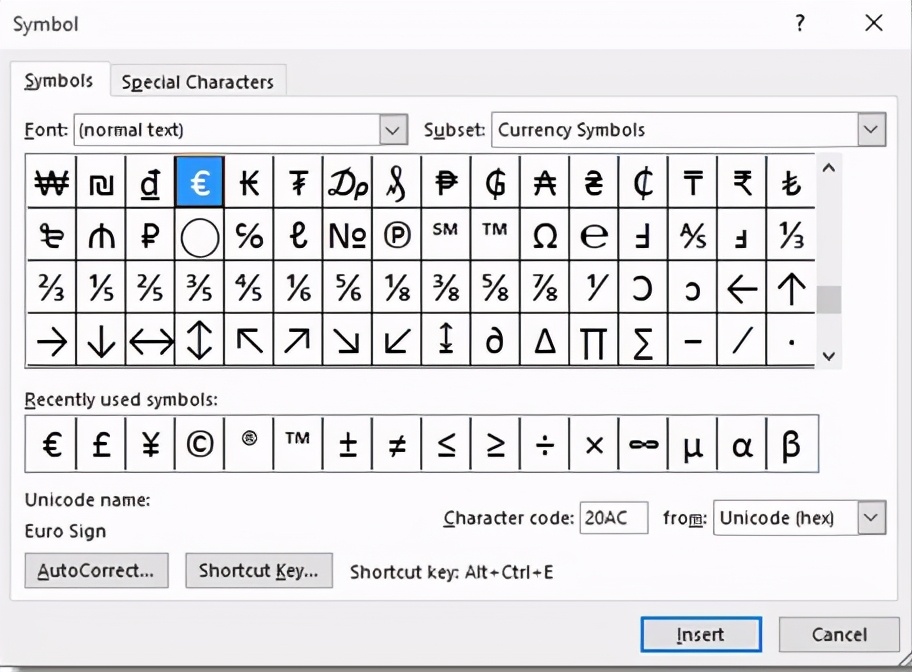The image size is (912, 672).
Task: Select the service mark SM symbol
Action: coord(446,235)
